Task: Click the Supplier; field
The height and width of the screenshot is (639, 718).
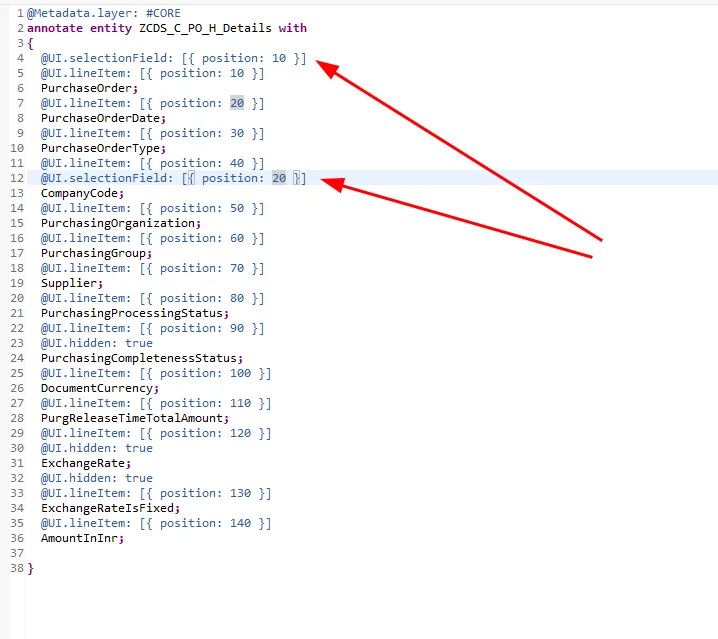Action: click(x=72, y=284)
